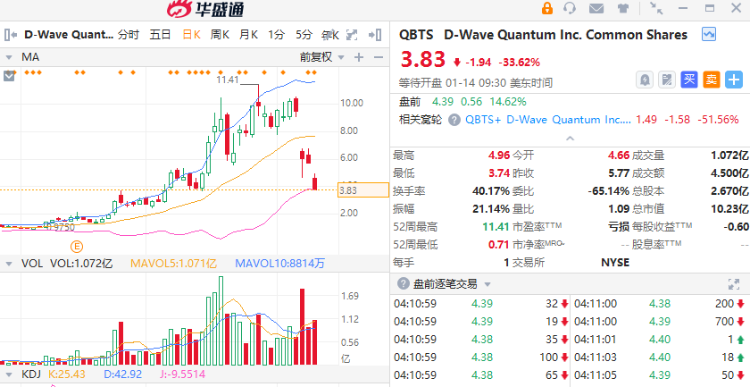This screenshot has width=750, height=387.
Task: Click the blue 买 buy button
Action: pyautogui.click(x=689, y=79)
